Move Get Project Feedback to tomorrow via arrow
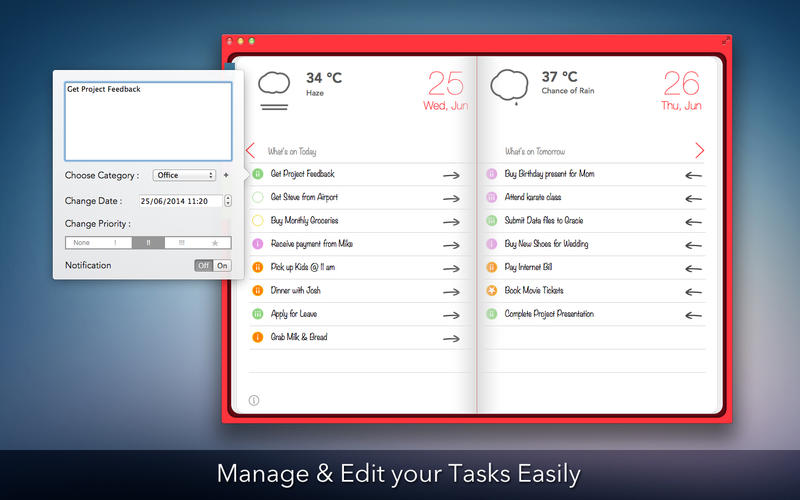This screenshot has width=800, height=500. click(451, 175)
